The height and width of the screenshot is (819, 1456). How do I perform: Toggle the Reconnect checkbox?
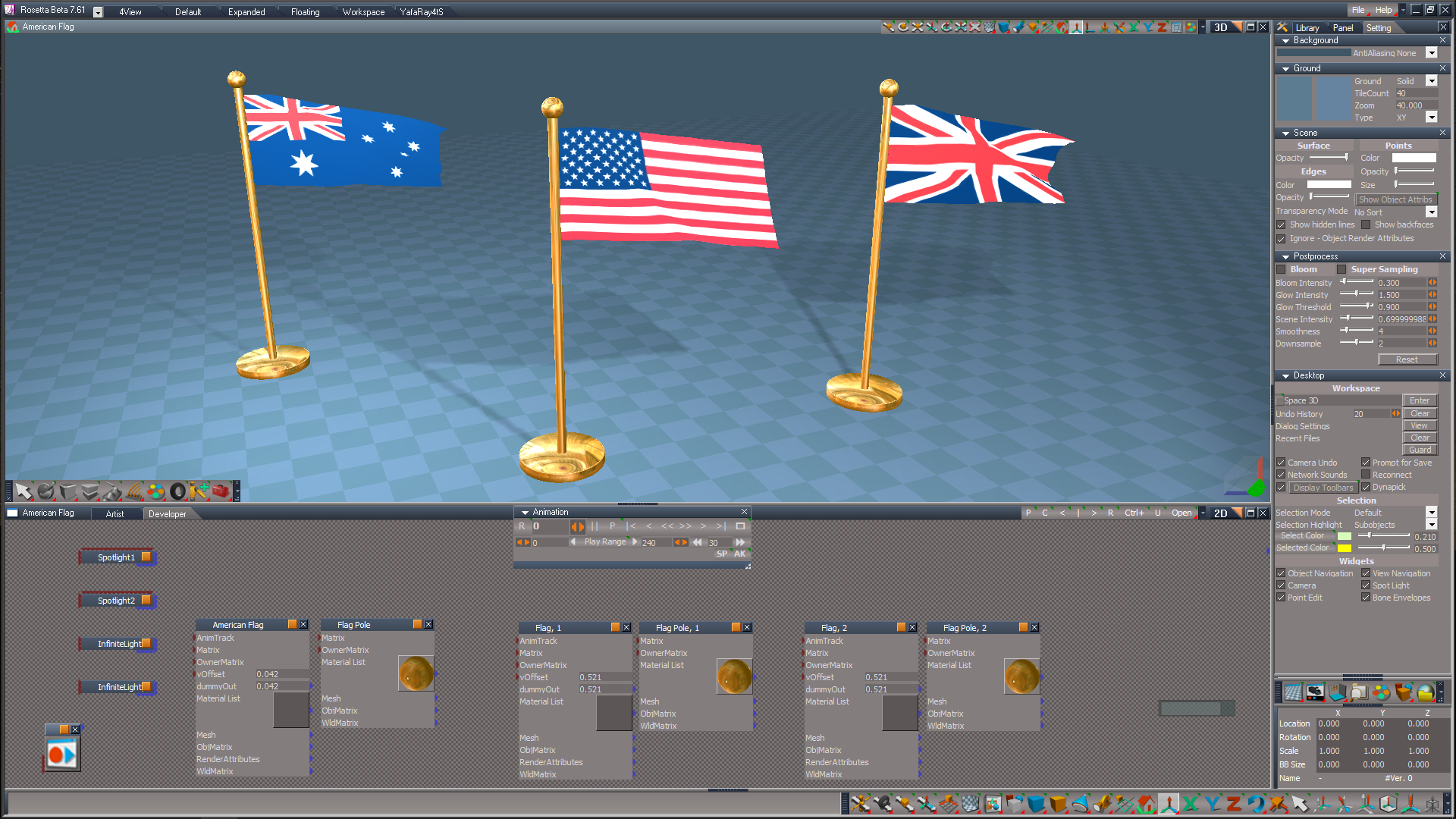[x=1366, y=475]
